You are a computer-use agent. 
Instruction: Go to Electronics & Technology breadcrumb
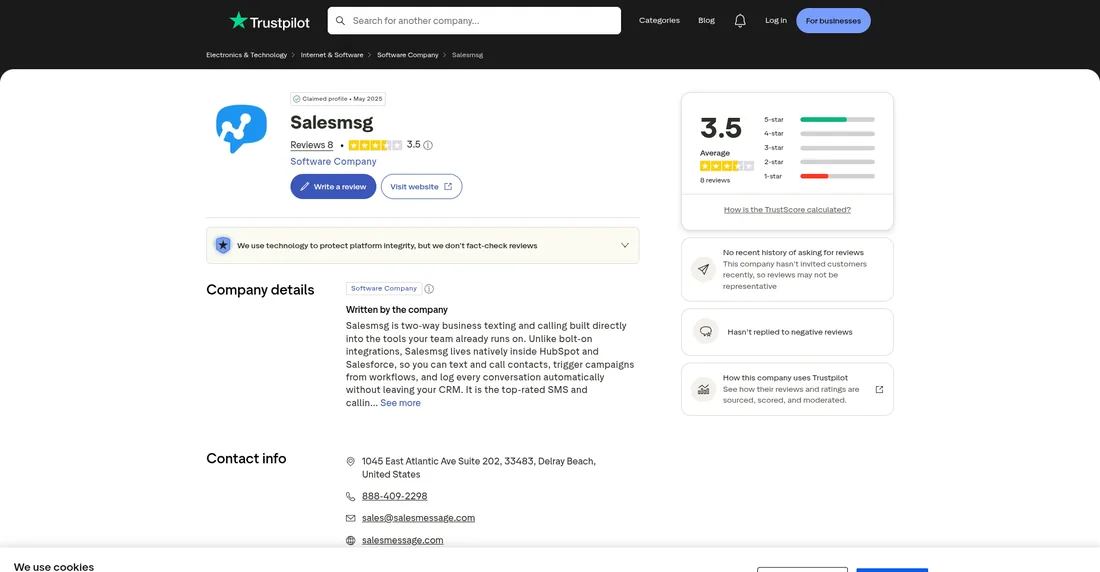coord(246,55)
